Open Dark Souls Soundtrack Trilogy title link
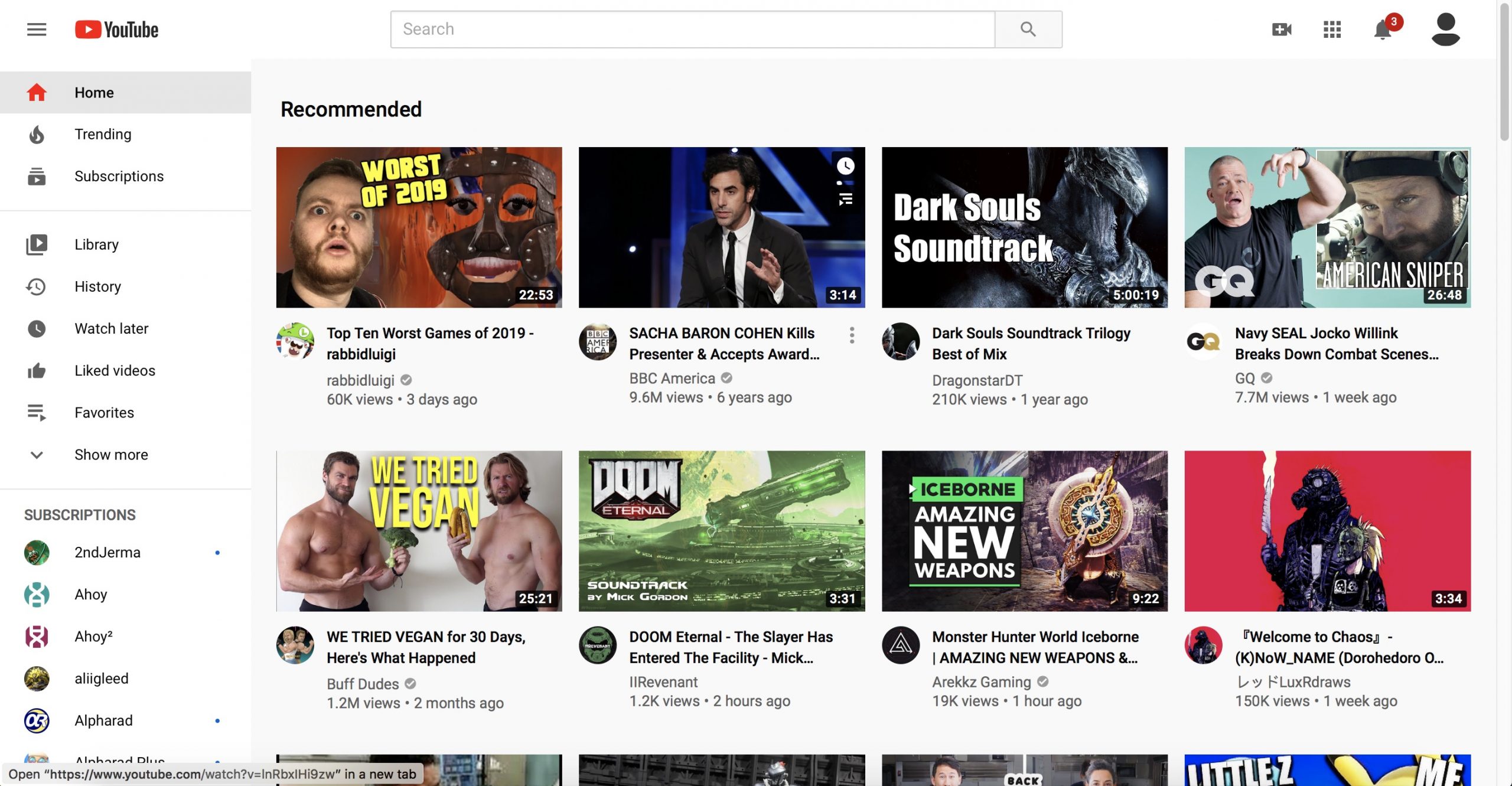1512x786 pixels. tap(1031, 344)
